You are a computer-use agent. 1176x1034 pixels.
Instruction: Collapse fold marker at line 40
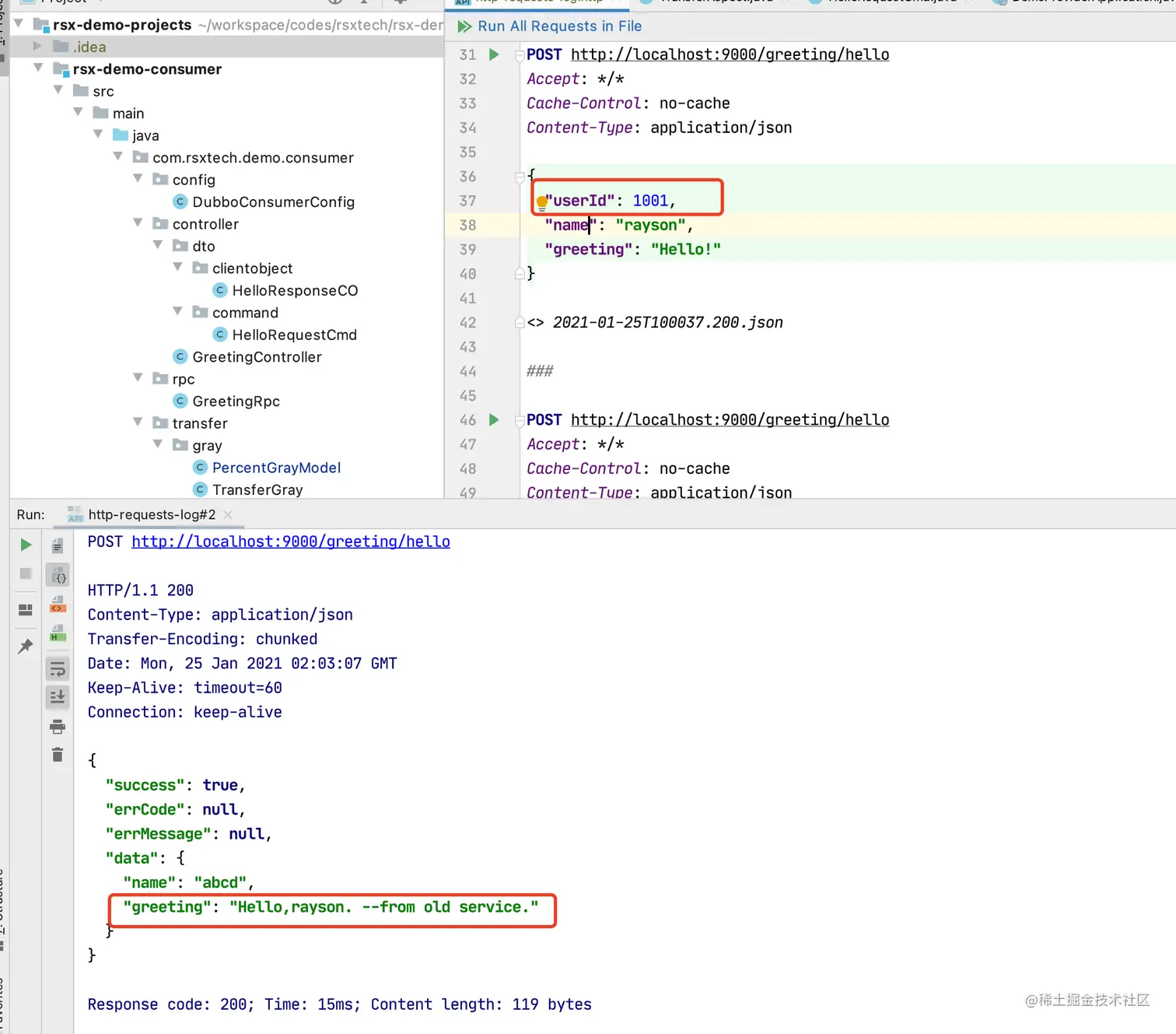point(520,274)
